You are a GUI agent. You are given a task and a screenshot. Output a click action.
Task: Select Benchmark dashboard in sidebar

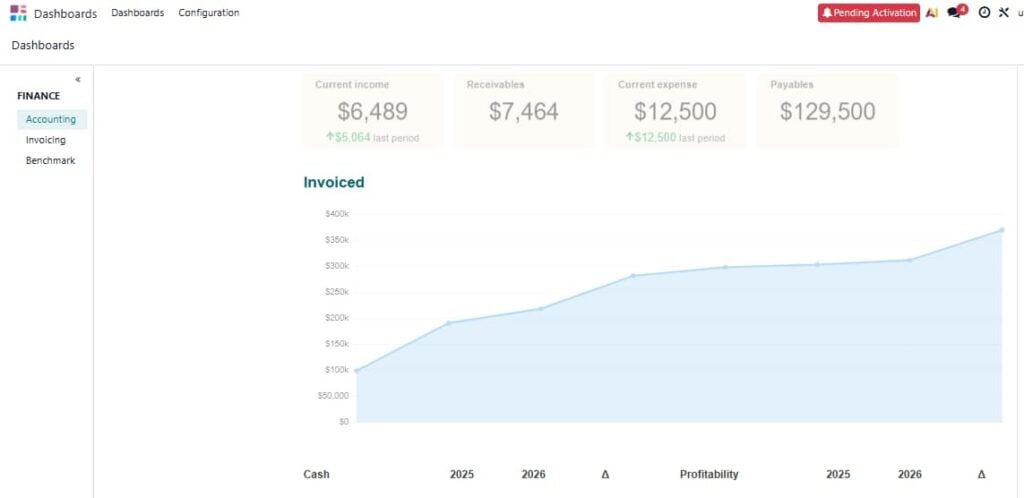click(x=50, y=160)
